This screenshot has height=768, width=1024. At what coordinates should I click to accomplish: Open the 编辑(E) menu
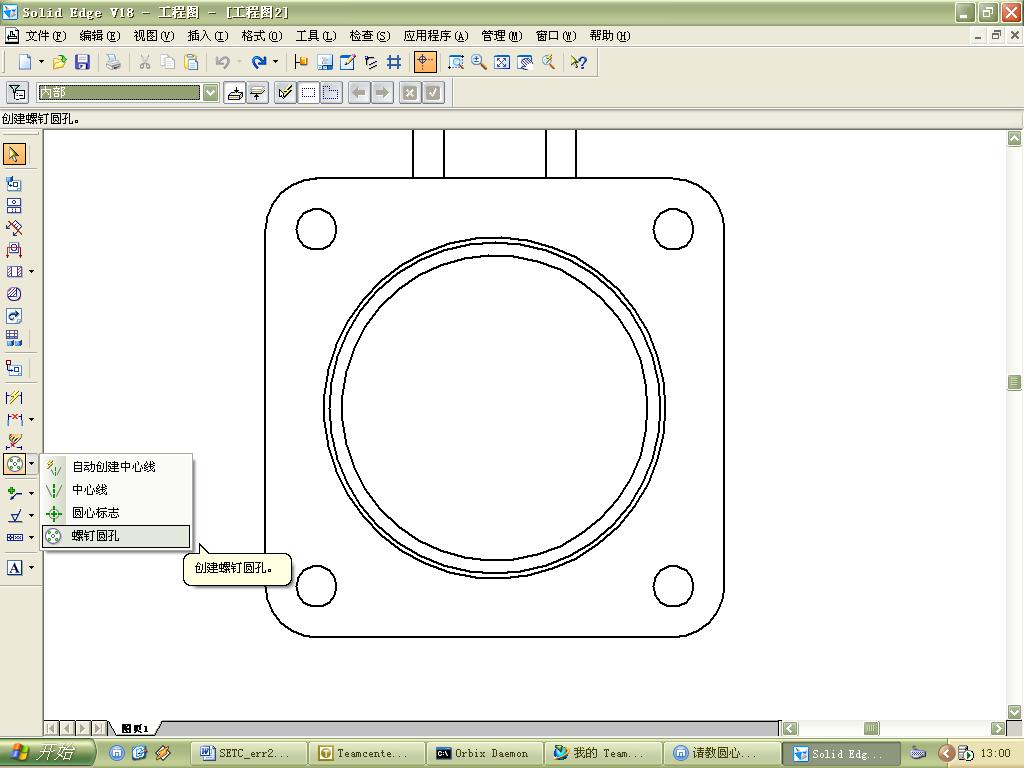pyautogui.click(x=100, y=36)
